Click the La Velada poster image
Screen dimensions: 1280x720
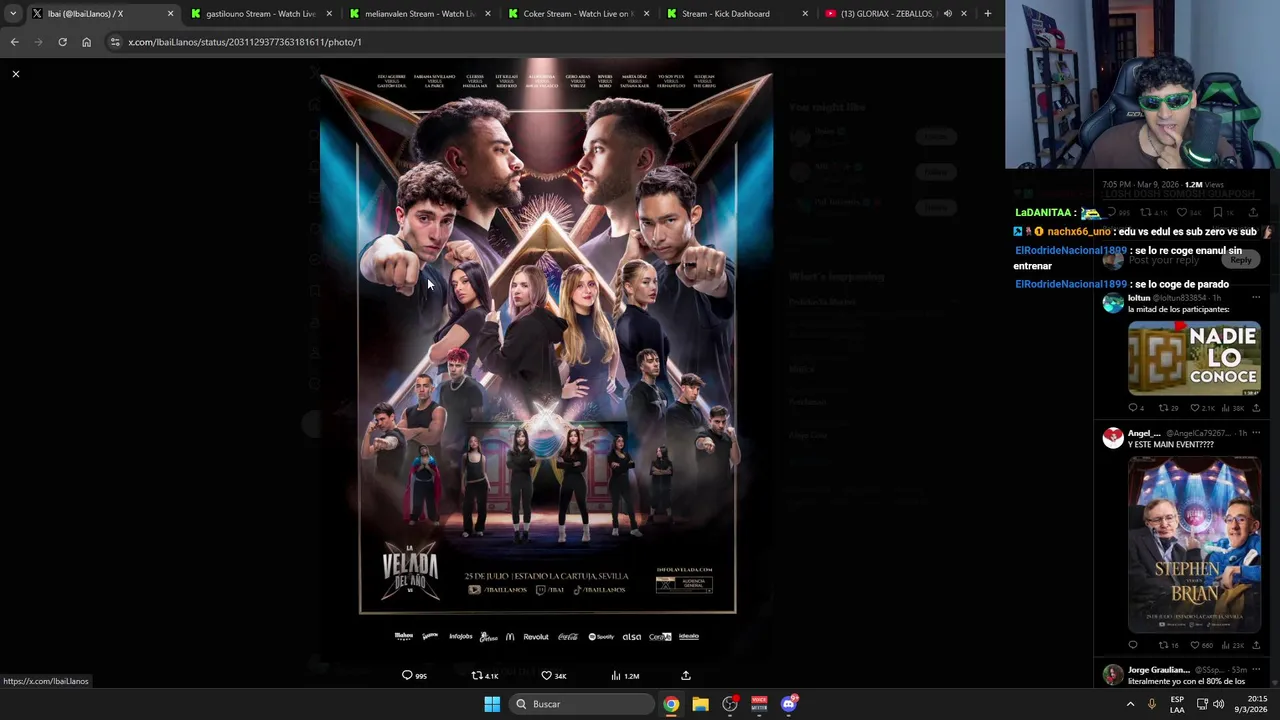coord(546,360)
